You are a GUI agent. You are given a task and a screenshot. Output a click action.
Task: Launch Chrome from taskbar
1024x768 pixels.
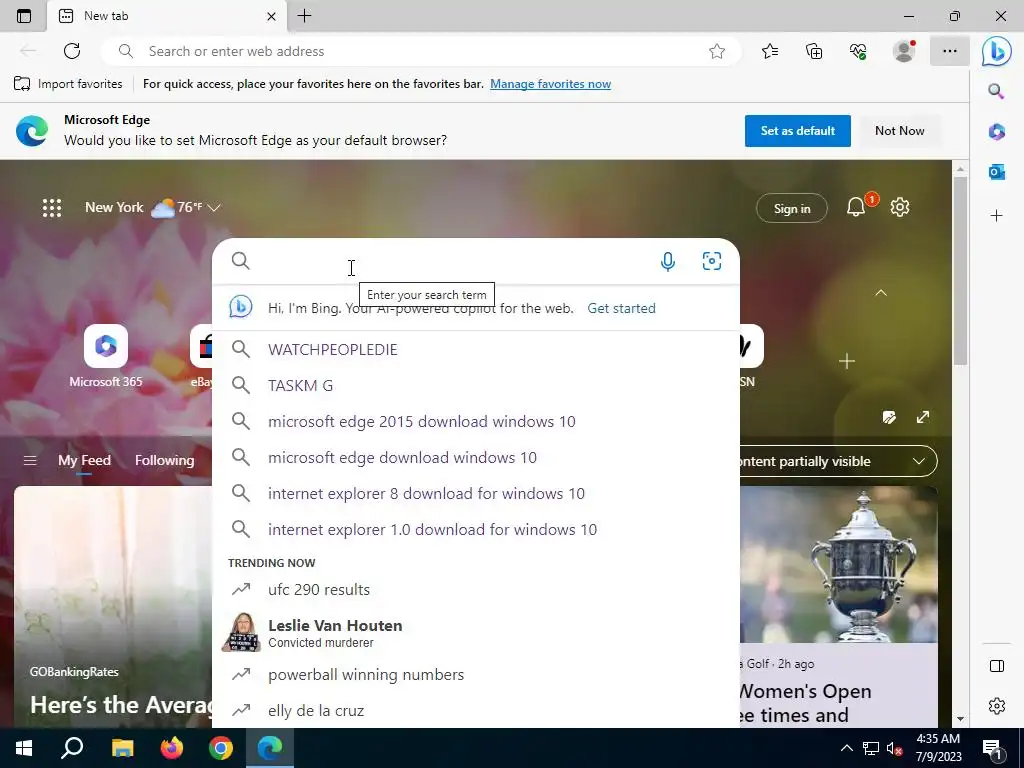221,748
